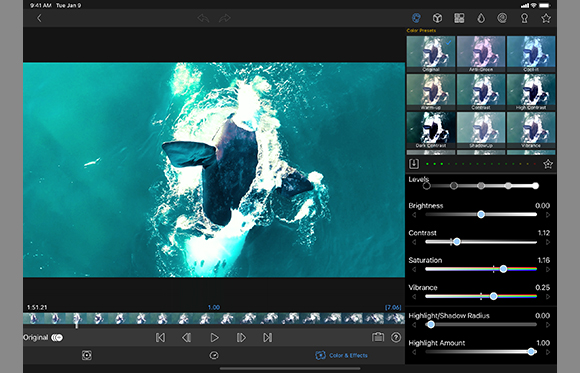The width and height of the screenshot is (580, 373).
Task: Switch to the Frame and Fit tab
Action: point(87,355)
